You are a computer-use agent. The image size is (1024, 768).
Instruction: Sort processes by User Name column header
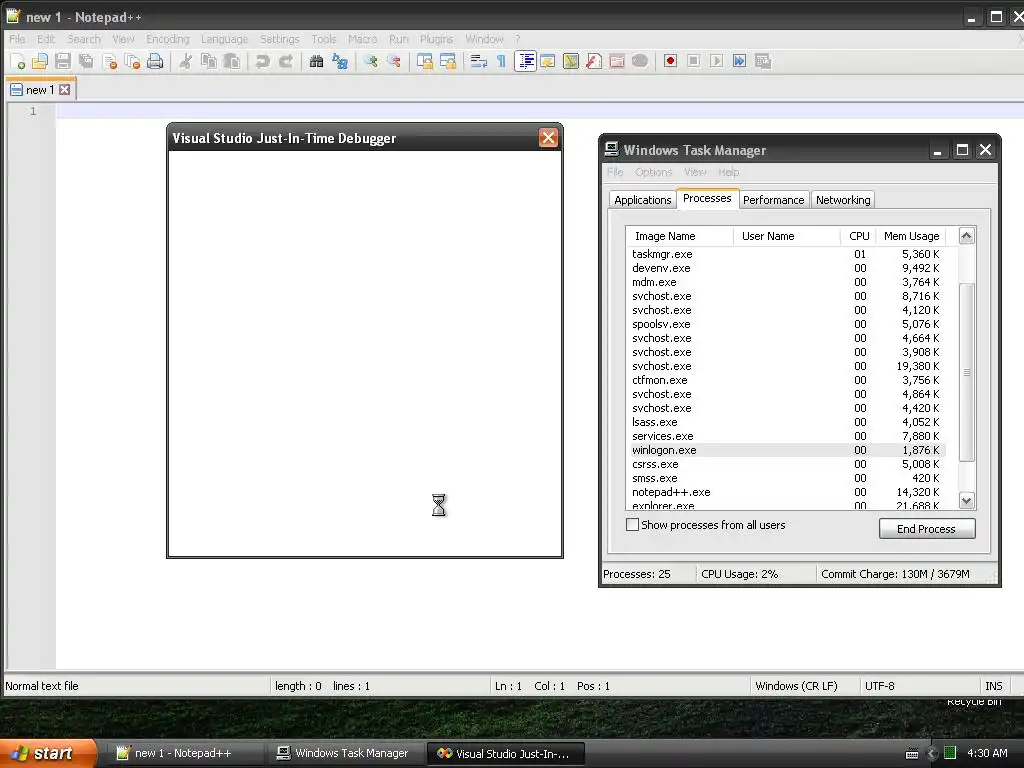click(786, 236)
